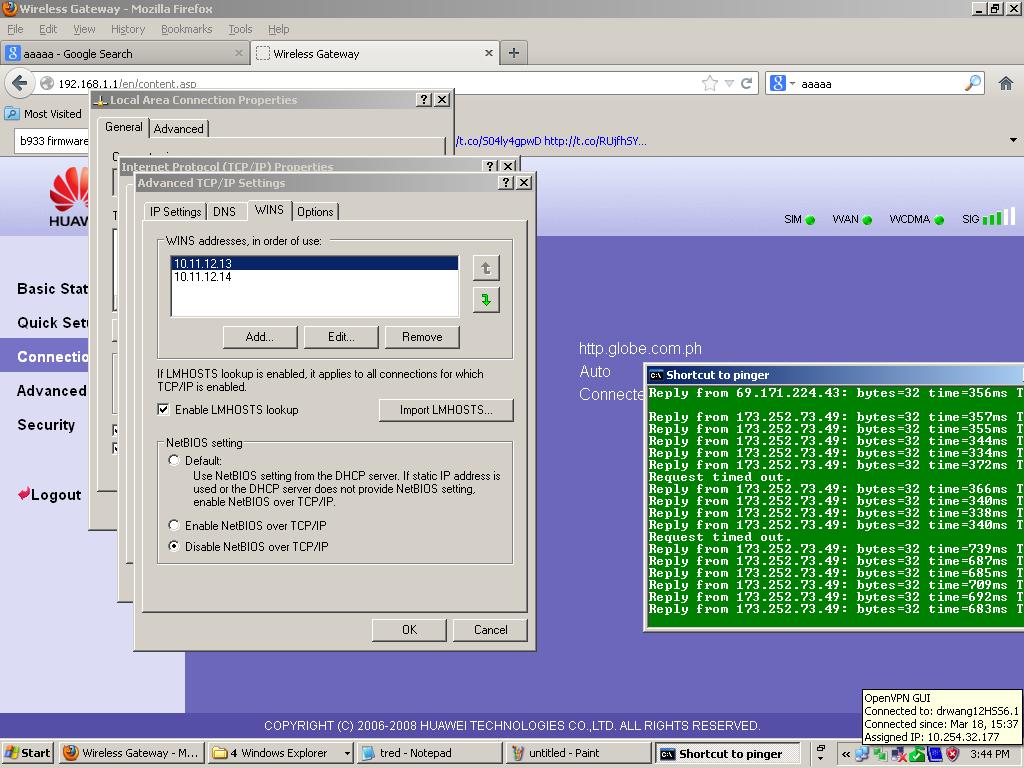Select Enable NetBIOS over TCP/IP
Screen dimensions: 1024x768
coord(174,525)
